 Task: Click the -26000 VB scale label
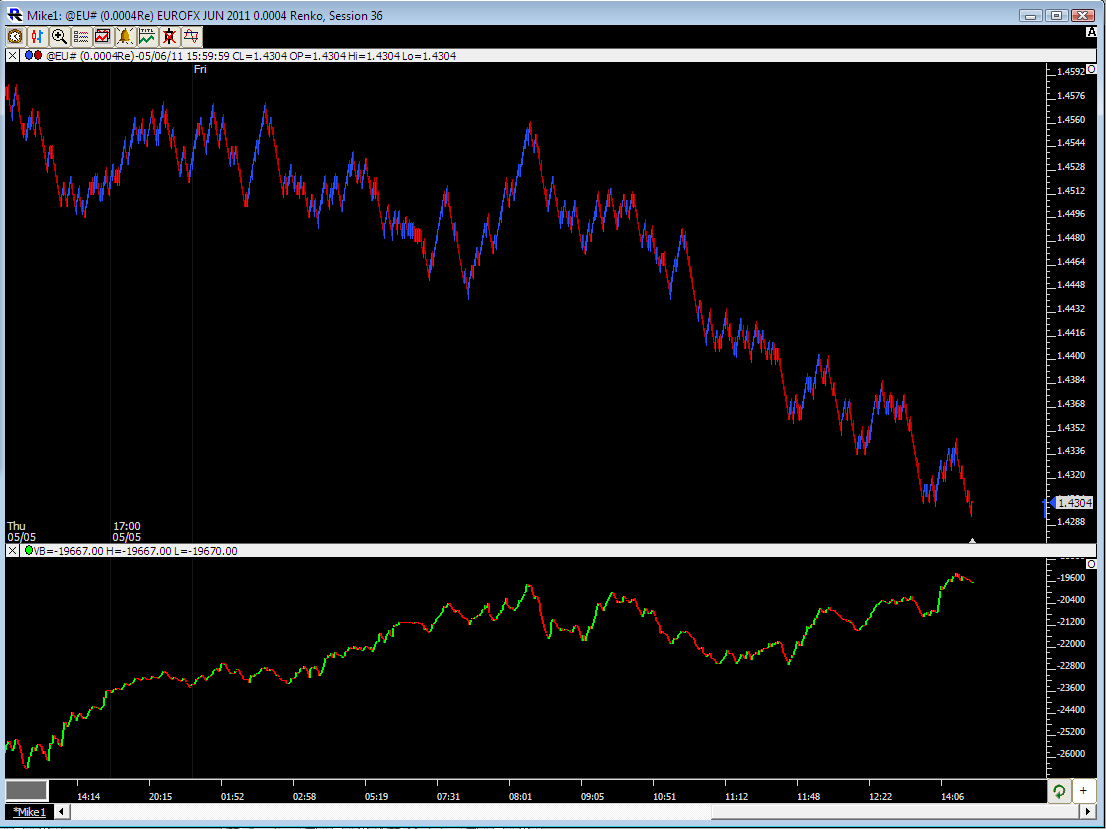pos(1071,754)
